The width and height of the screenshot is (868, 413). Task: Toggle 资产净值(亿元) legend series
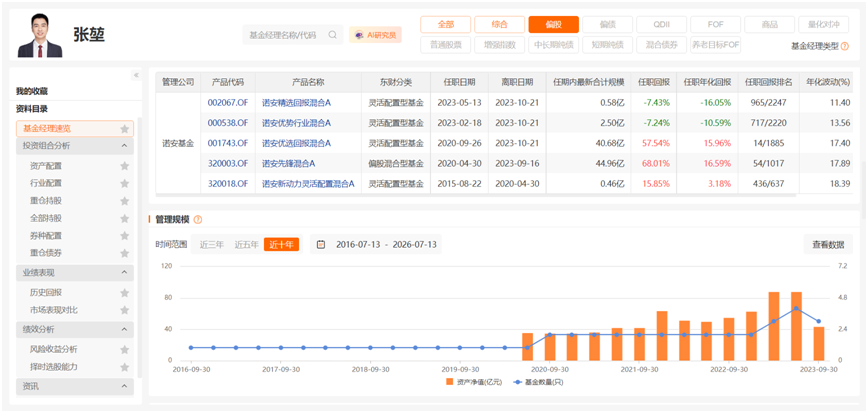pos(474,382)
